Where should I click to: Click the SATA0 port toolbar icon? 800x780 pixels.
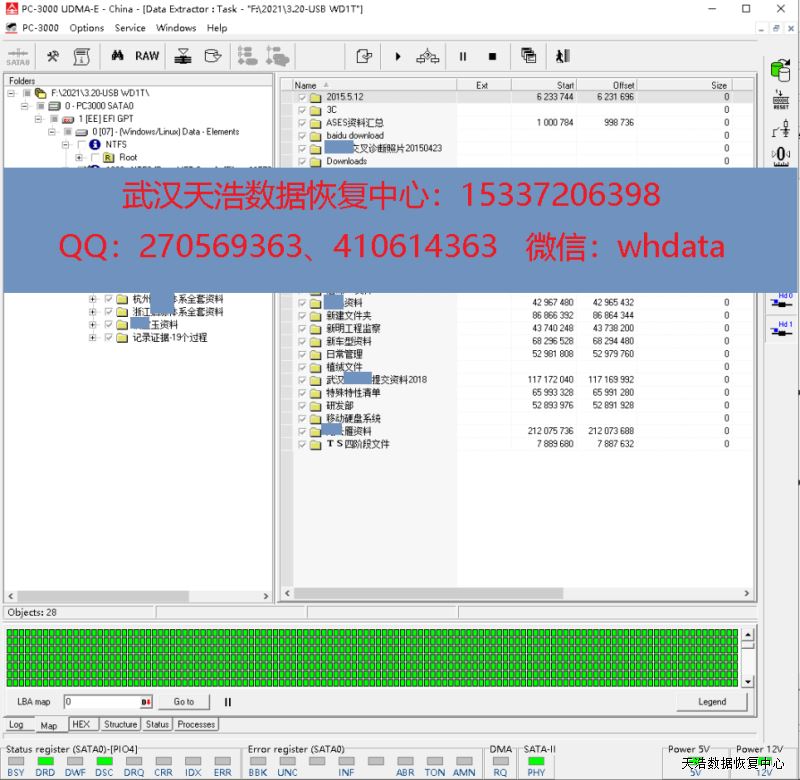pos(18,57)
